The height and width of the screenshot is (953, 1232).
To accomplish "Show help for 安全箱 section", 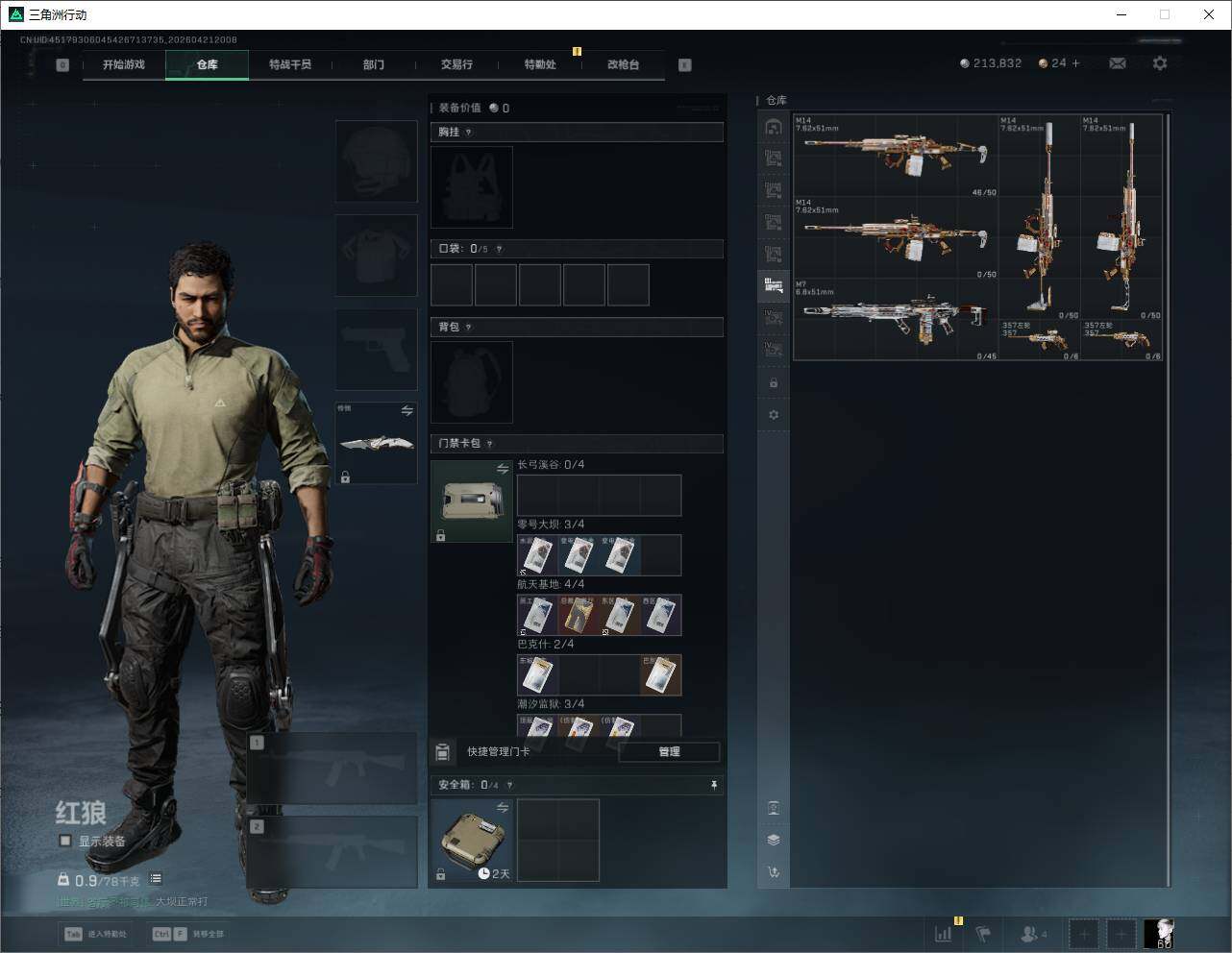I will point(509,785).
